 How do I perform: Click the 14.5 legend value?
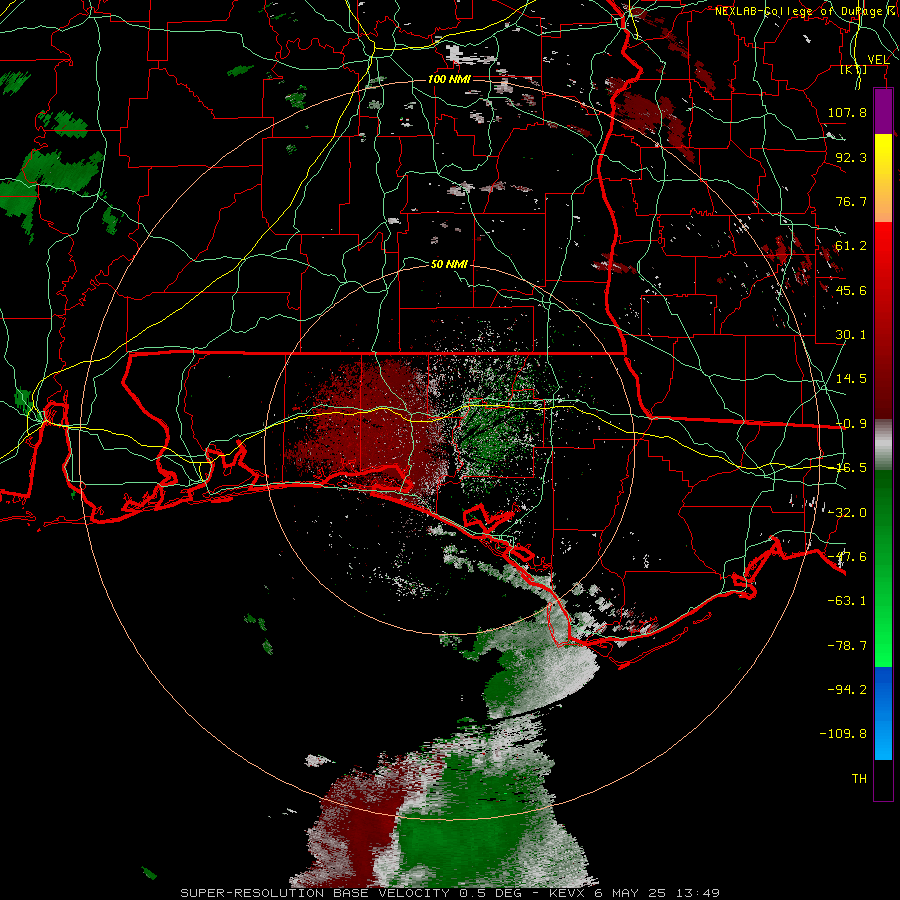click(851, 379)
